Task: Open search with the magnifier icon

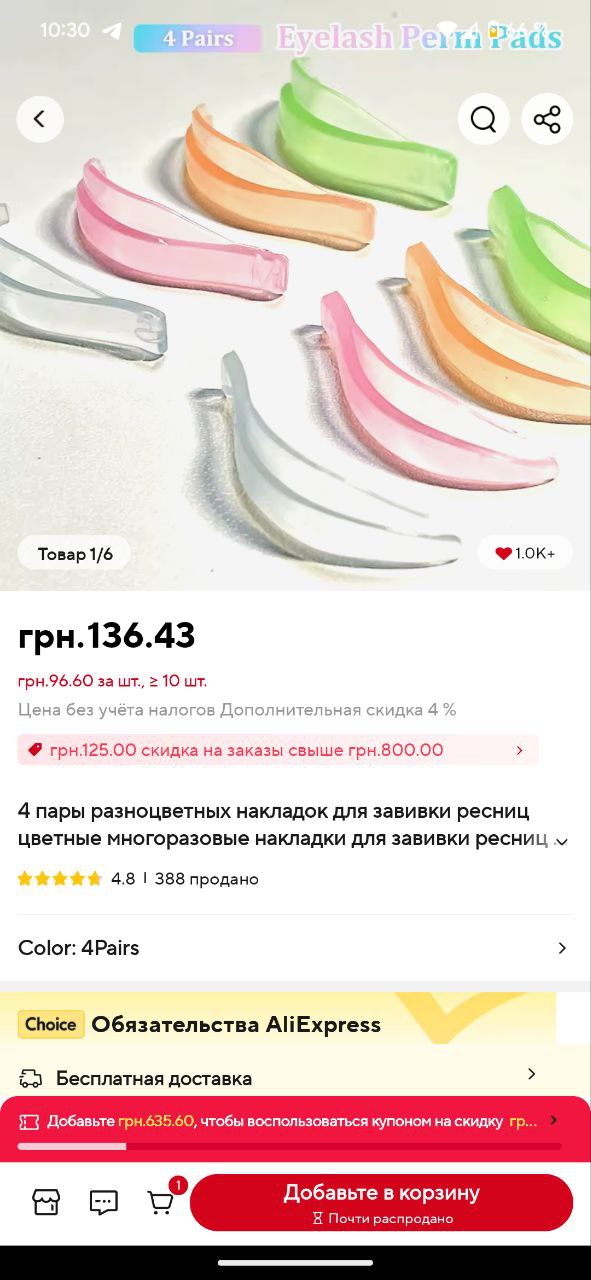Action: [x=484, y=120]
